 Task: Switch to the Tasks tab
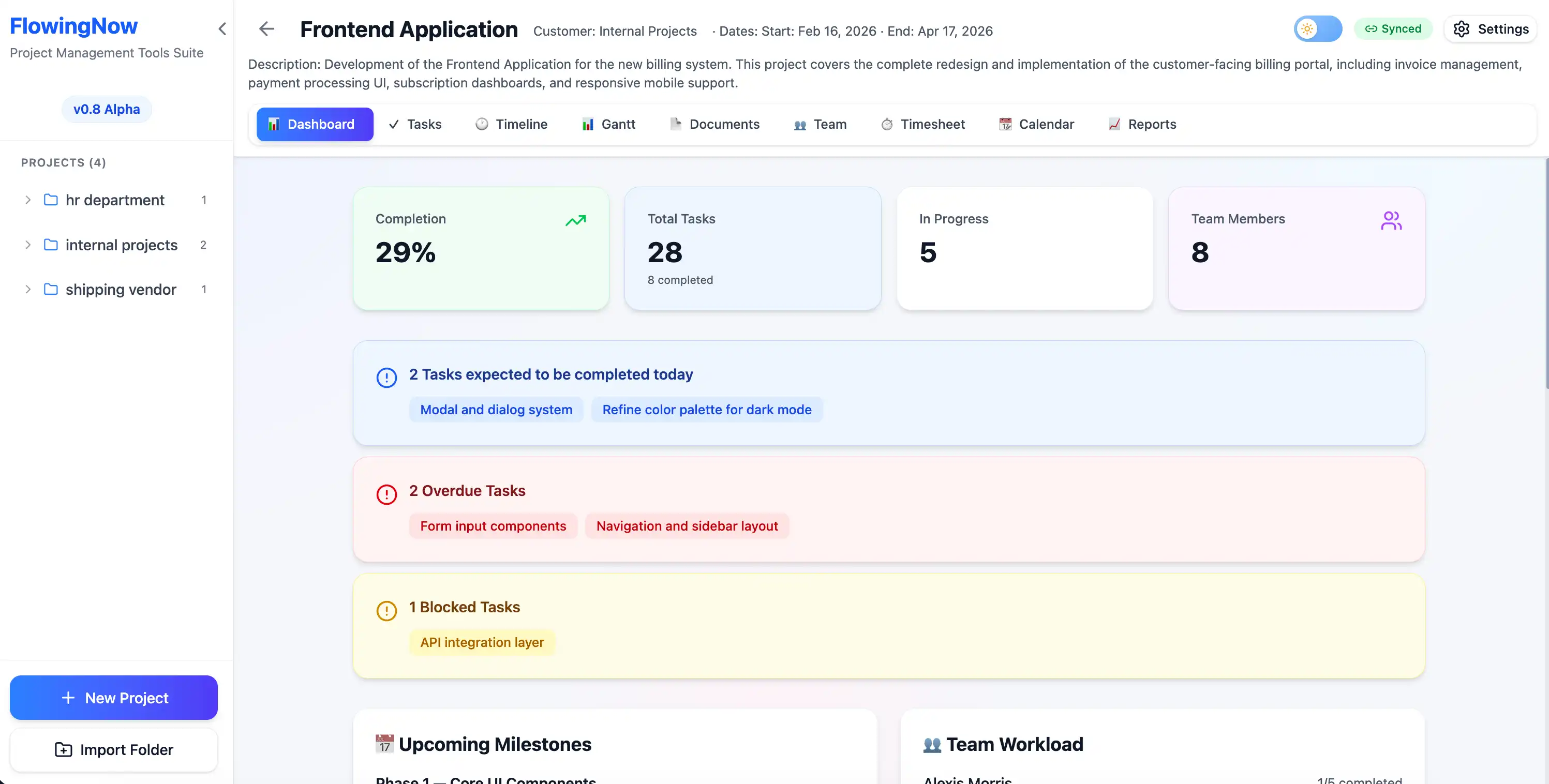[414, 124]
